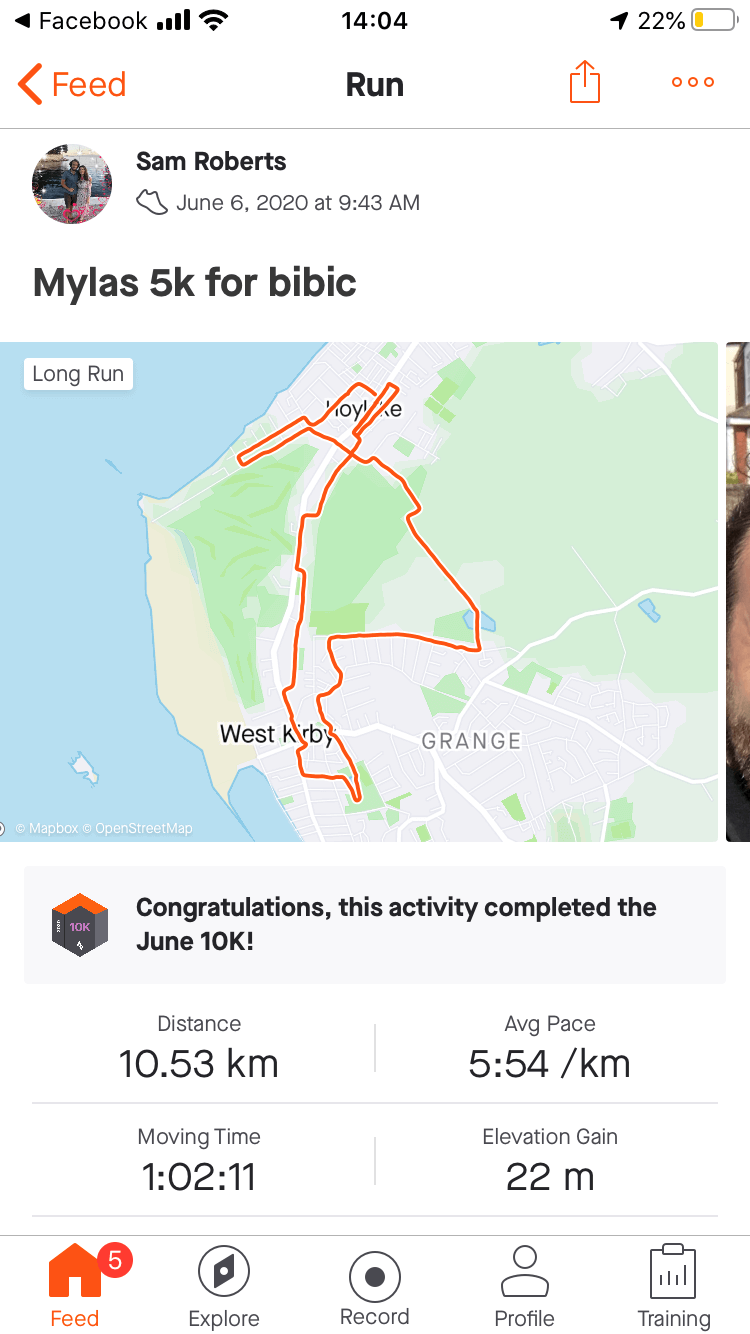This screenshot has height=1334, width=750.
Task: Open the Explore tab
Action: click(x=224, y=1285)
